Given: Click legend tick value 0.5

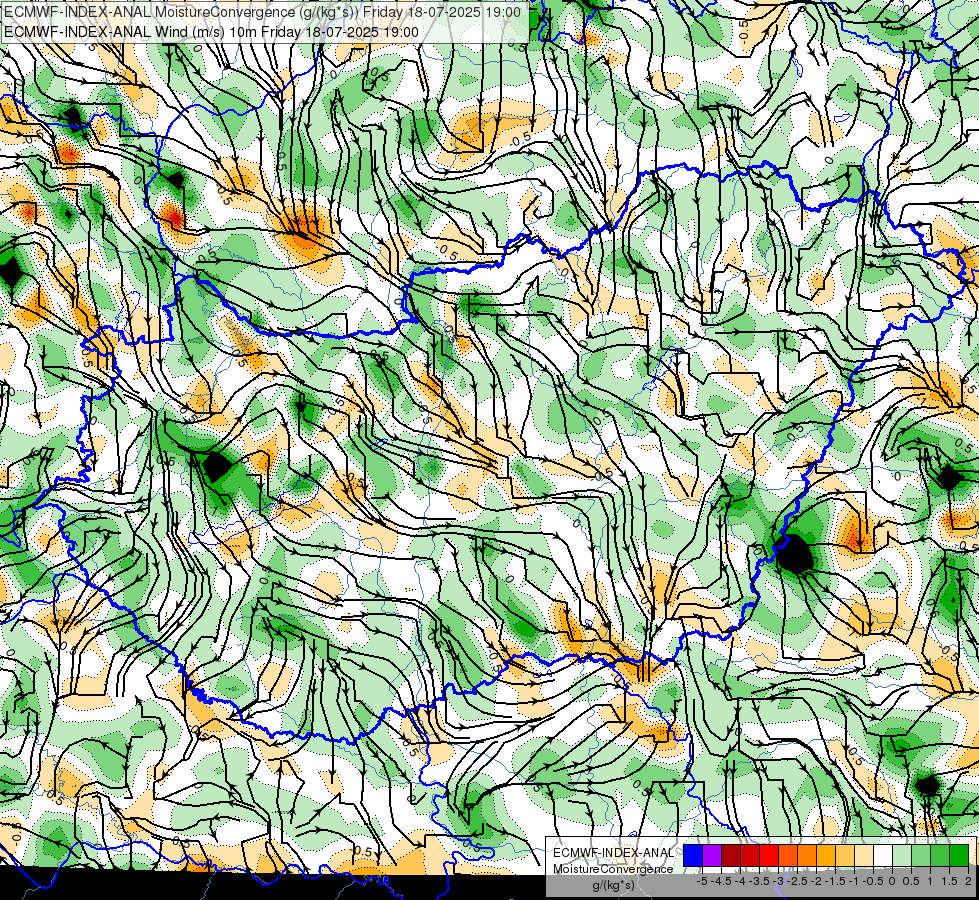Looking at the screenshot, I should [911, 881].
